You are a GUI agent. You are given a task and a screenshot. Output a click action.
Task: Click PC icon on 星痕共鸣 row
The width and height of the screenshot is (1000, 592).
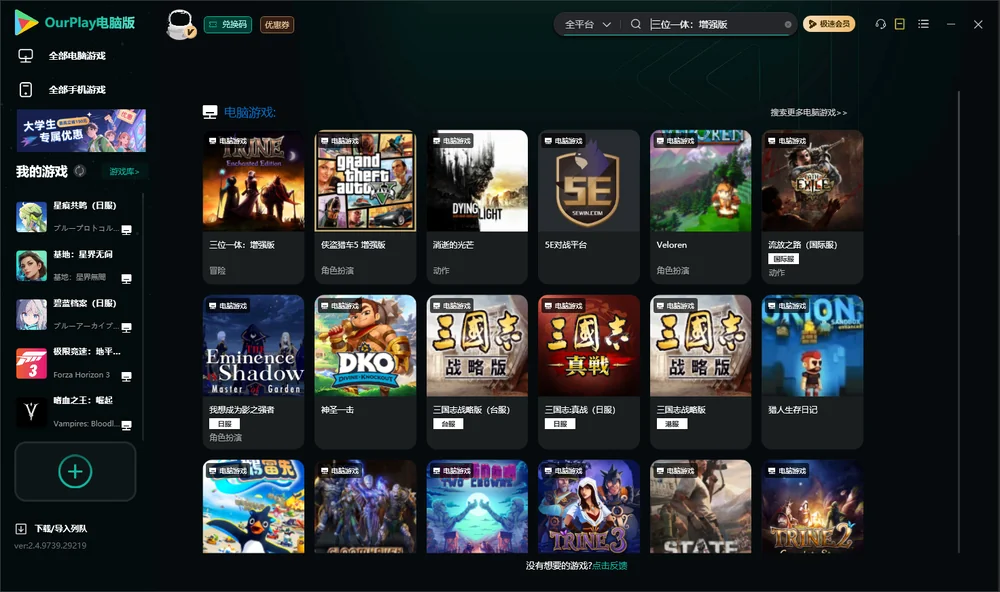(x=126, y=230)
